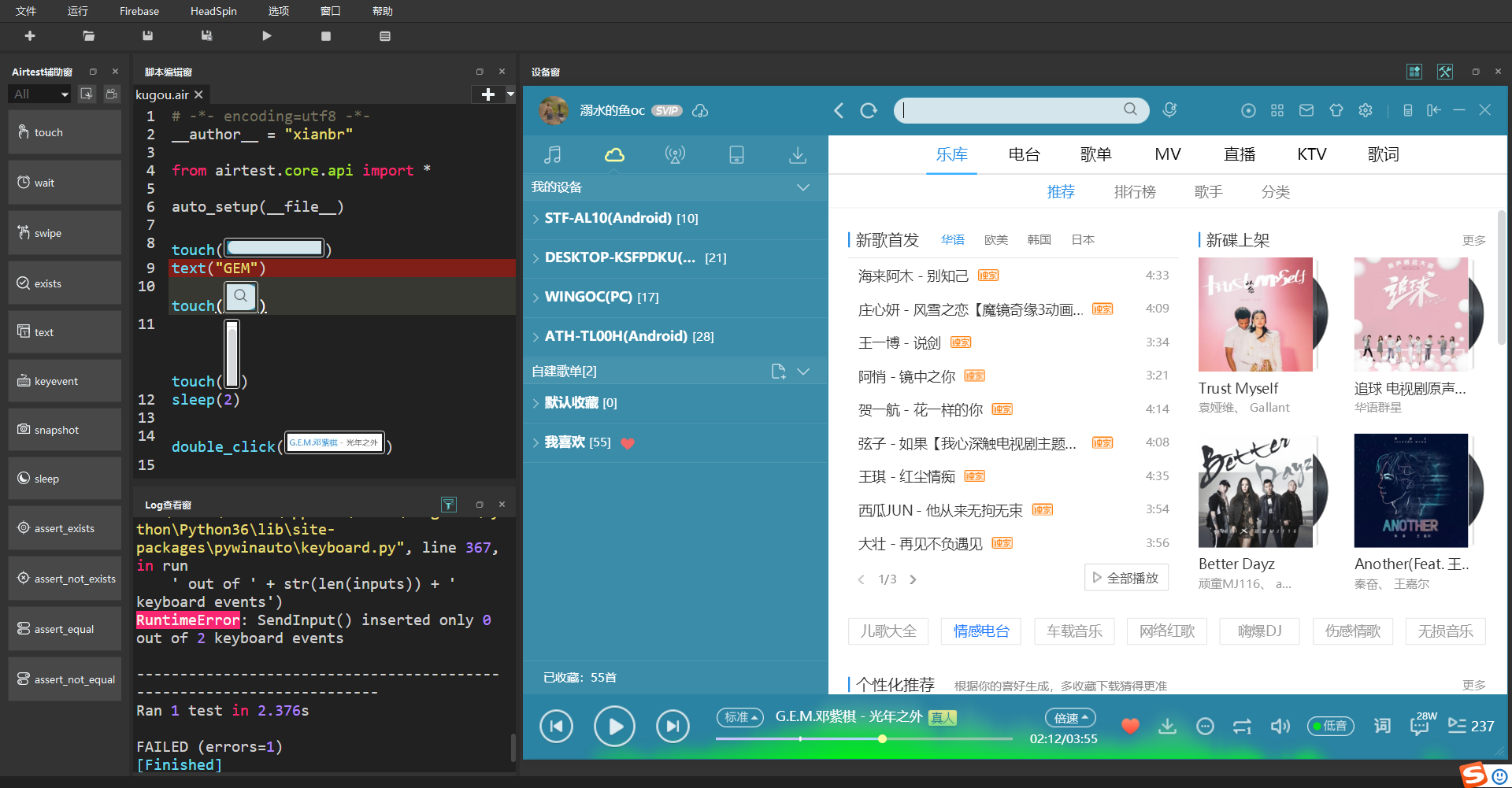
Task: Toggle the 韩国 new songs filter
Action: click(x=1039, y=239)
